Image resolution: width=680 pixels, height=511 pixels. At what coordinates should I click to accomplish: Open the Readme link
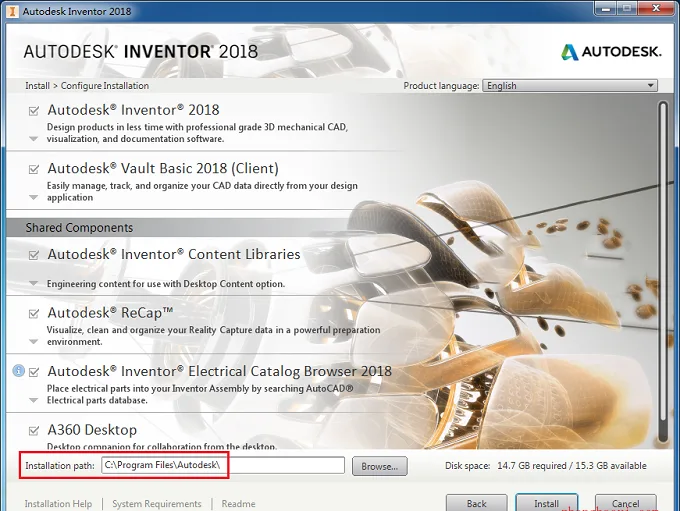click(x=238, y=504)
